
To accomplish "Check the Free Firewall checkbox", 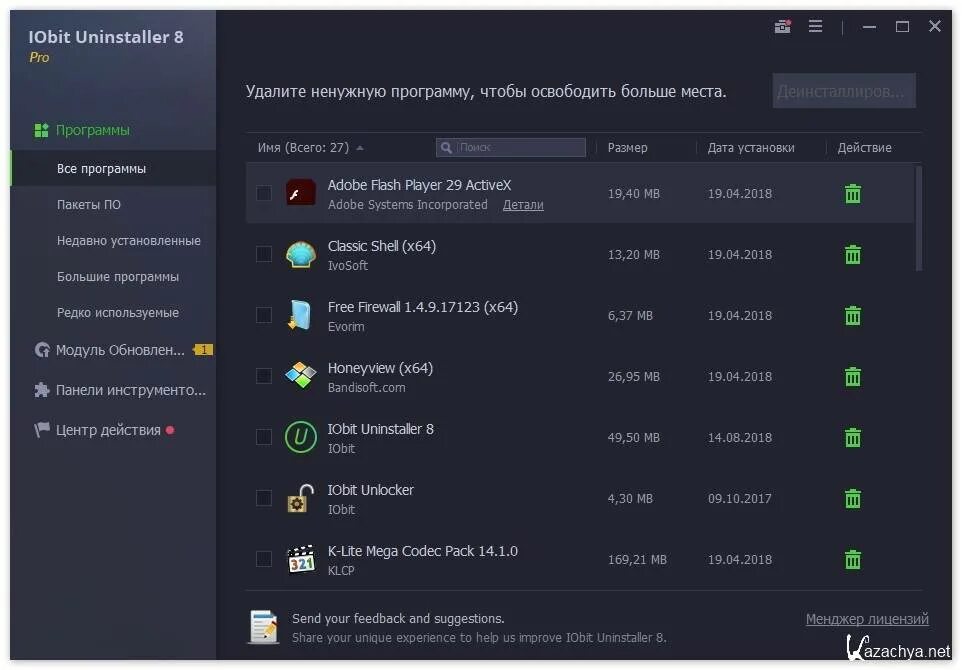I will tap(264, 315).
